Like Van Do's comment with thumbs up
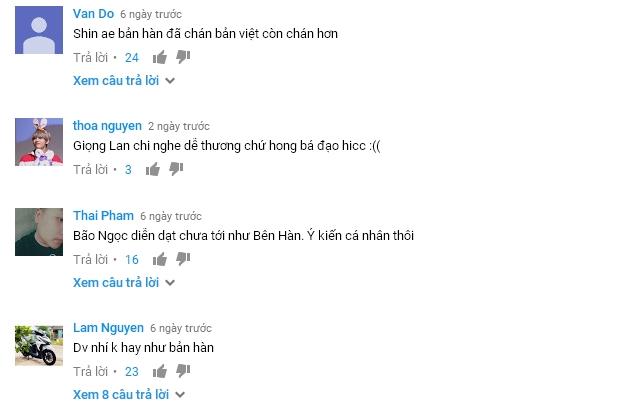The width and height of the screenshot is (637, 413). [160, 57]
